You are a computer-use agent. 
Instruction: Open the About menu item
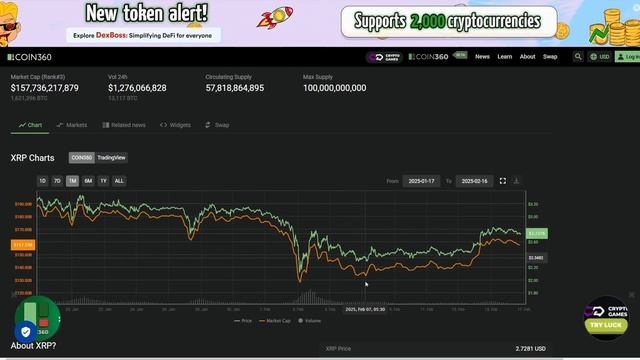tap(527, 57)
